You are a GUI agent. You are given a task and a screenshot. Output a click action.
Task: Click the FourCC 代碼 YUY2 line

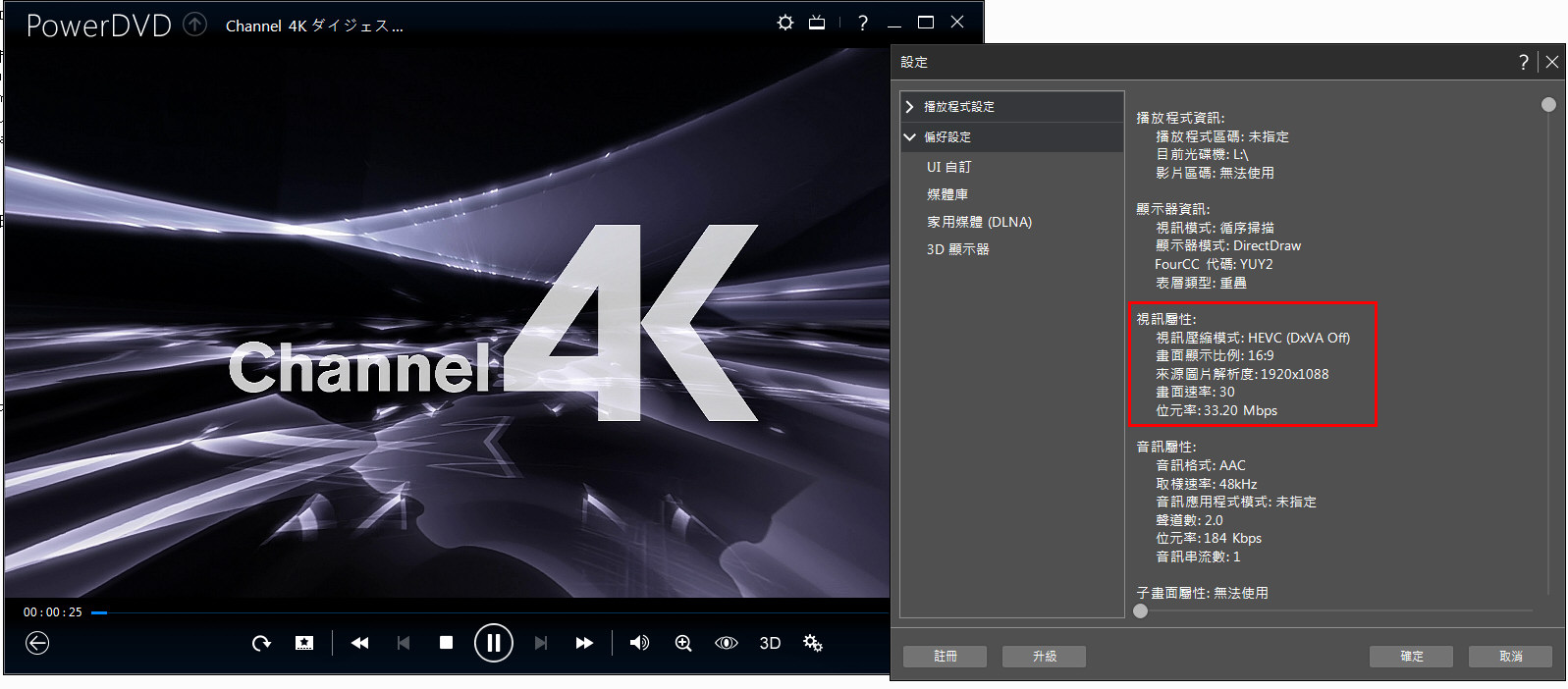(x=1214, y=264)
